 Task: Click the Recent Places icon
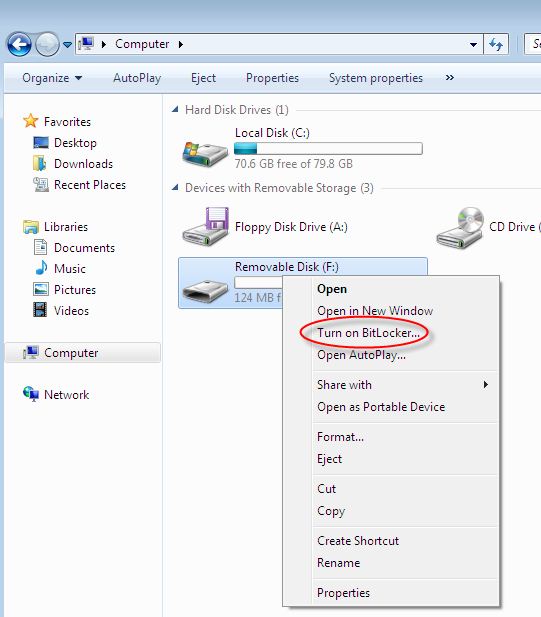tap(41, 184)
